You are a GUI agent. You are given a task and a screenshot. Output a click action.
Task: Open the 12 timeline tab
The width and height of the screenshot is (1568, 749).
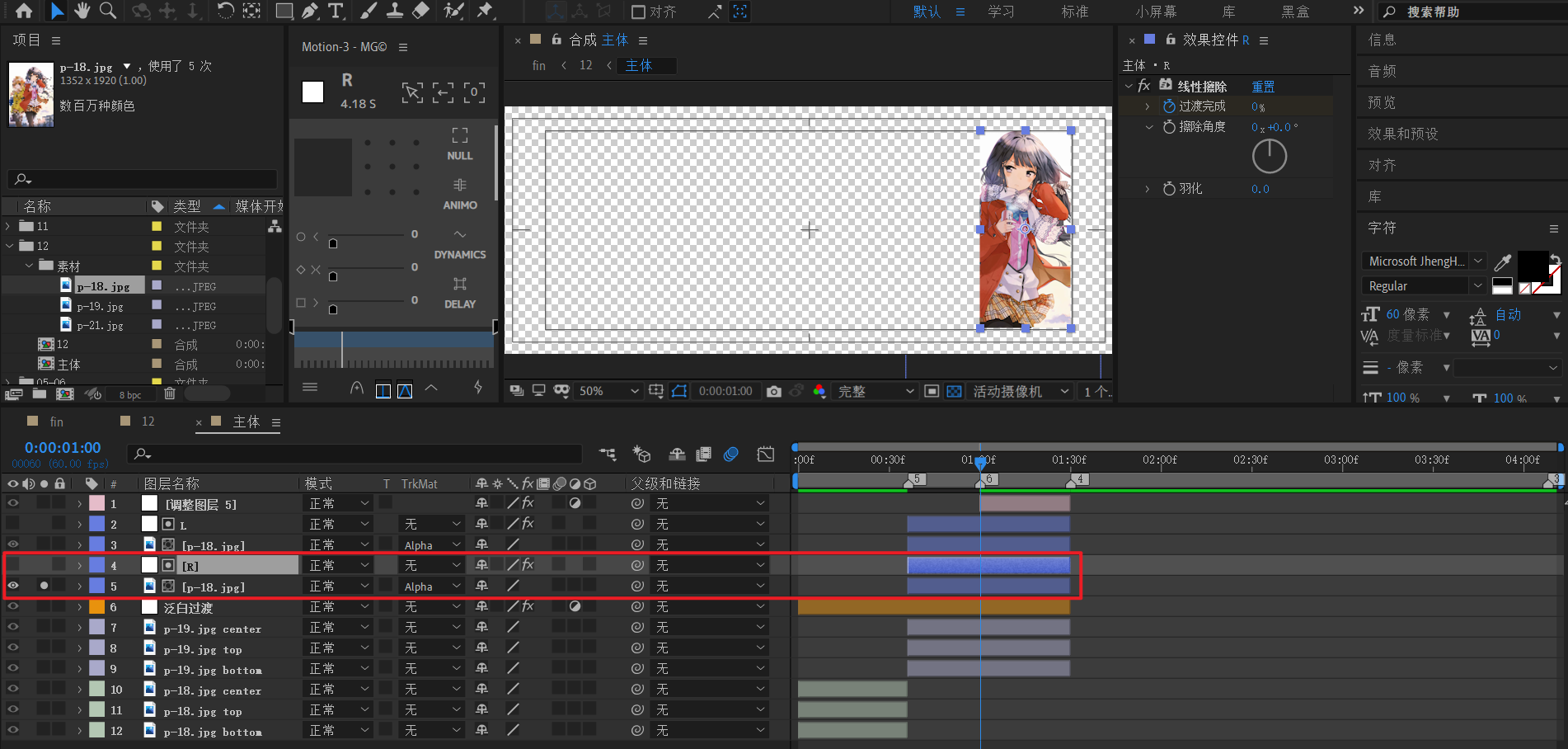click(x=148, y=422)
